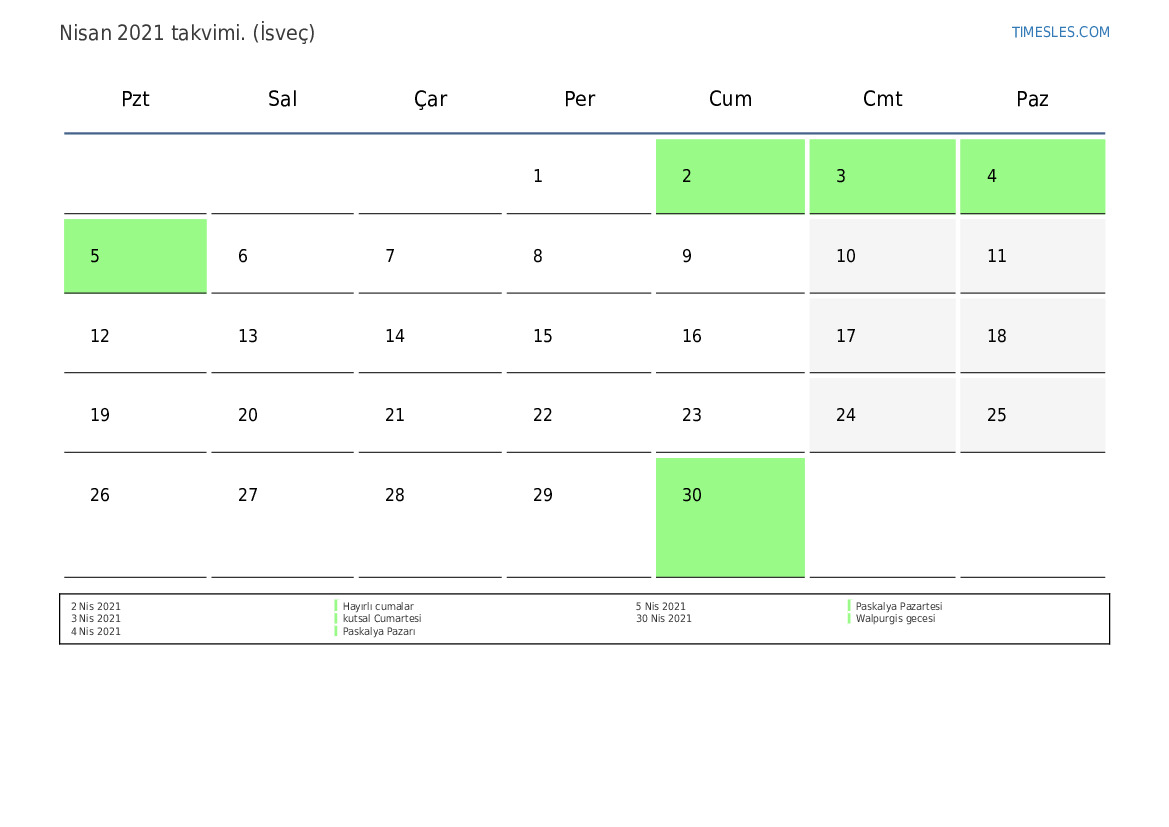
Task: Select the Cum weekday column header
Action: point(730,99)
